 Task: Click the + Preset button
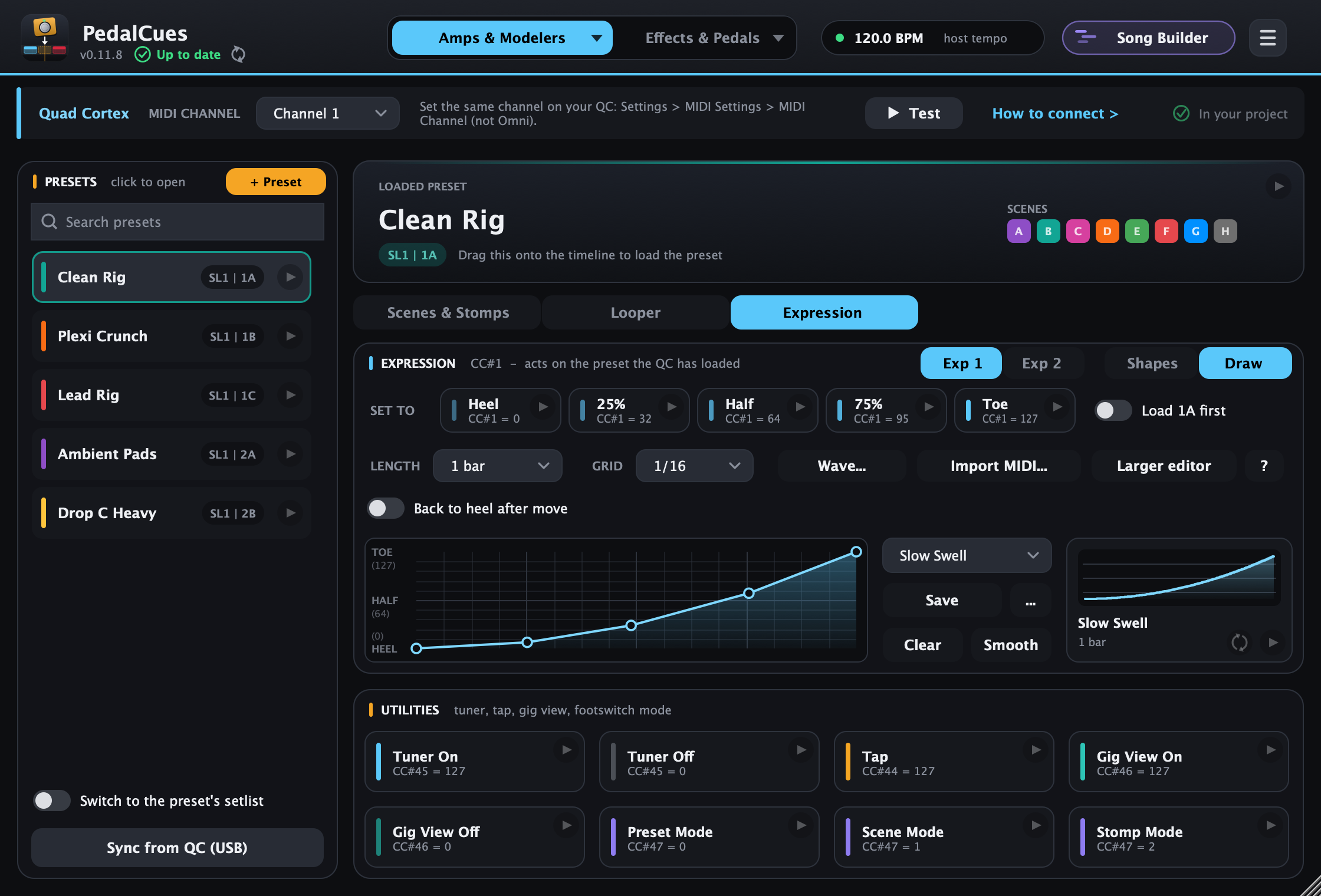(x=276, y=182)
